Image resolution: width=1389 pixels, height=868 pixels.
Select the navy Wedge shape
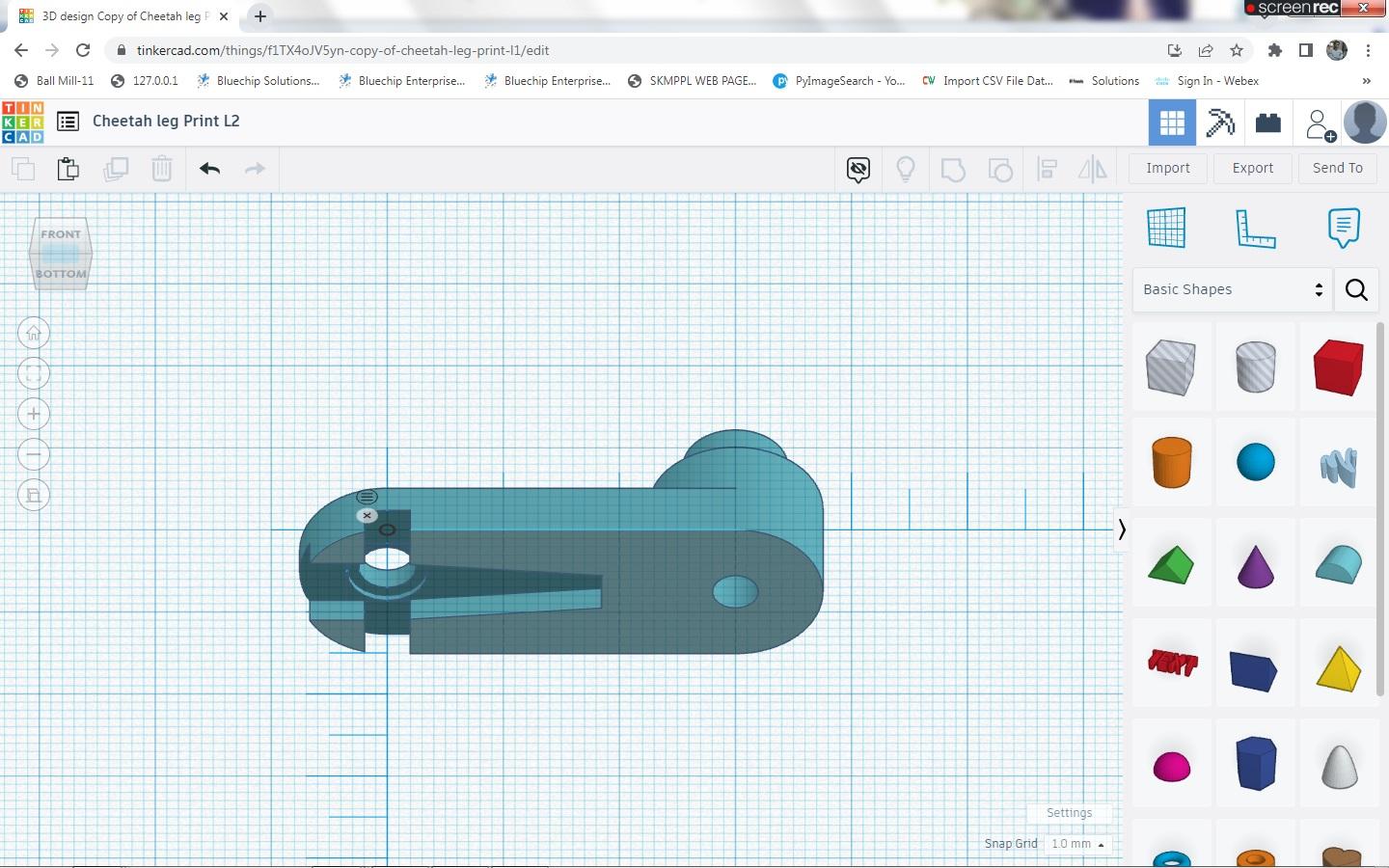click(x=1254, y=671)
